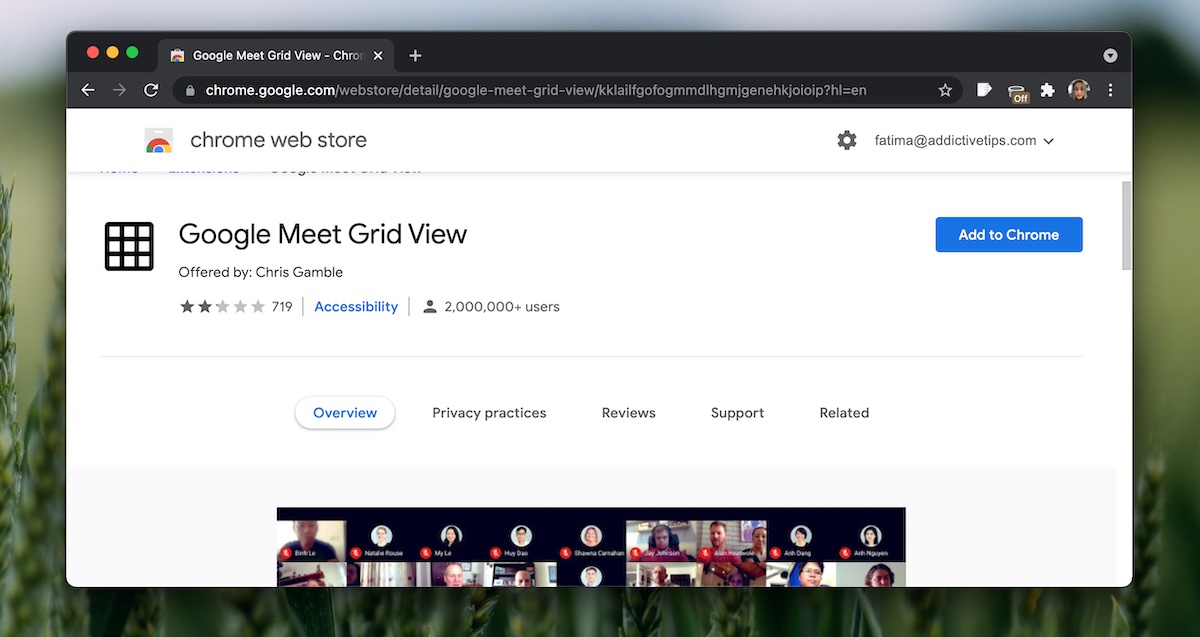Switch to the Privacy practices tab
This screenshot has width=1200, height=637.
(489, 413)
